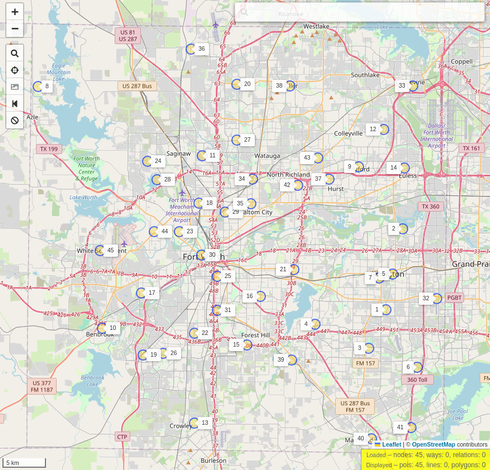Select map marker number 31
The height and width of the screenshot is (470, 490).
[217, 310]
